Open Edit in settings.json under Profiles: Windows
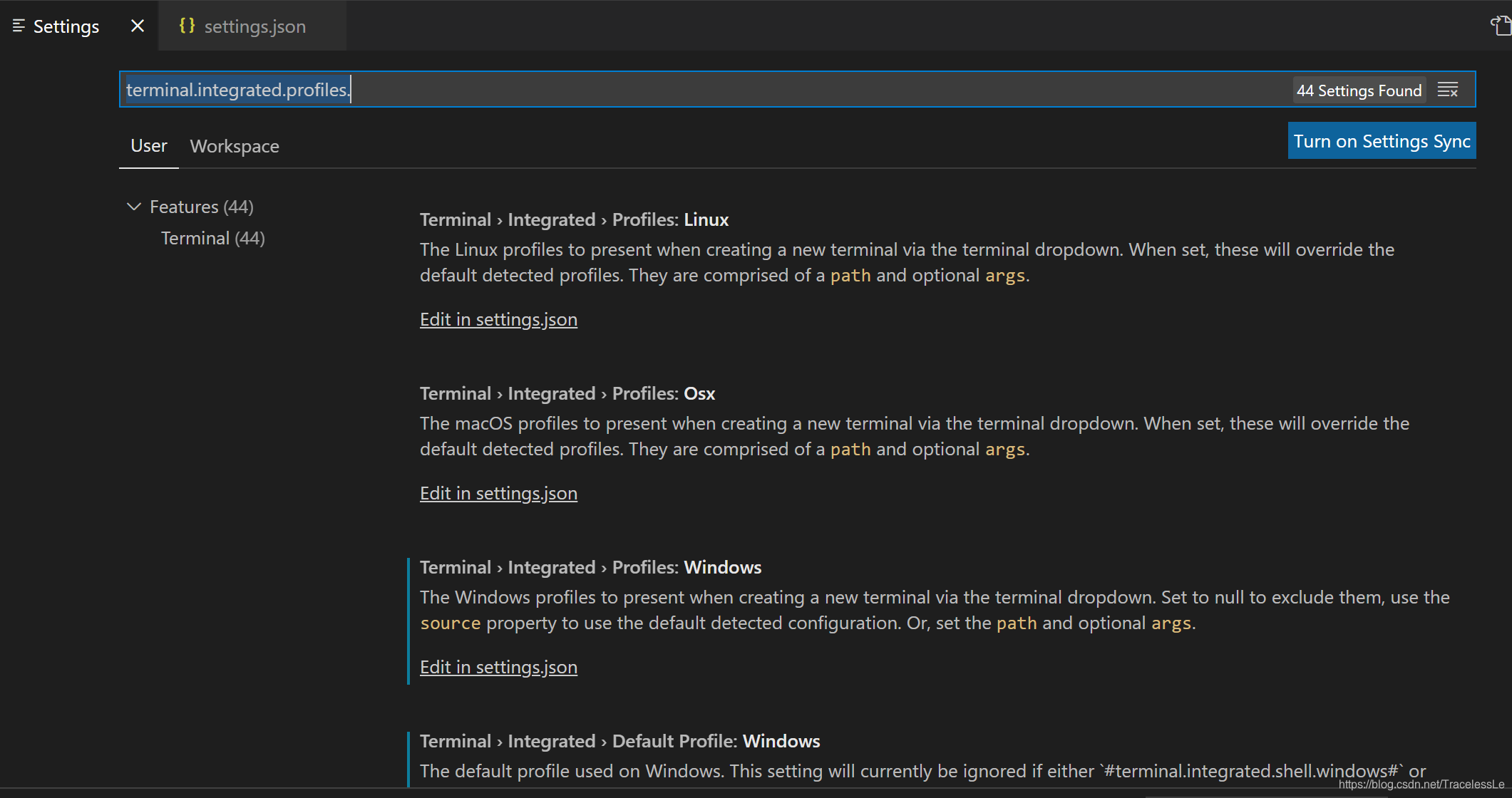1512x798 pixels. pos(498,667)
